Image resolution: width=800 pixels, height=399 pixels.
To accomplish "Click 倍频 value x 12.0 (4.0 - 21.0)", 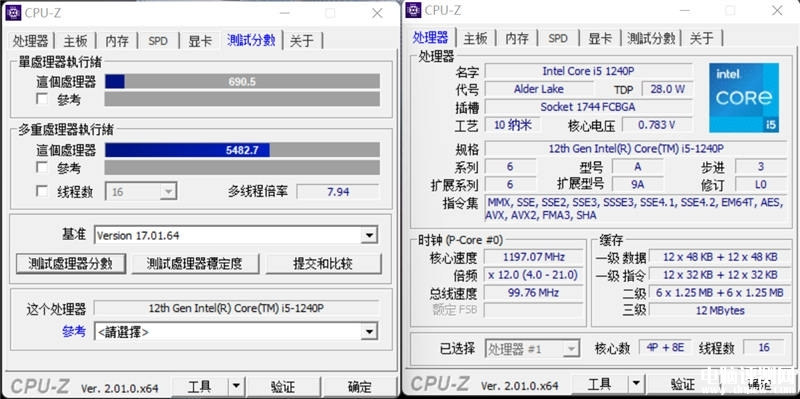I will pyautogui.click(x=534, y=275).
